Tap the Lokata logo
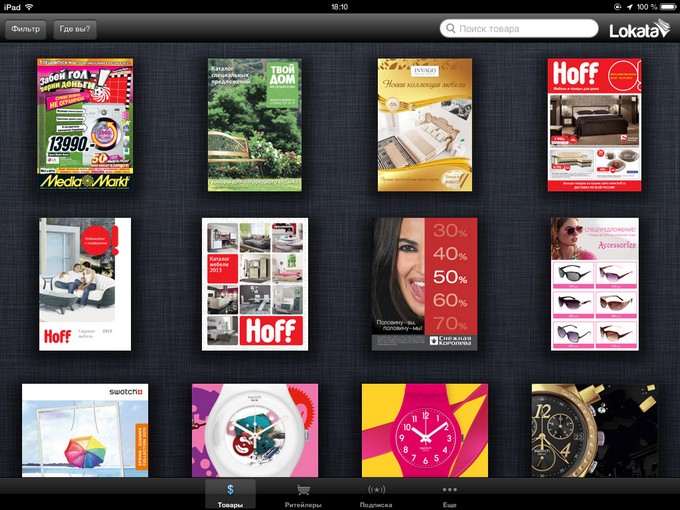The width and height of the screenshot is (680, 510). point(640,29)
